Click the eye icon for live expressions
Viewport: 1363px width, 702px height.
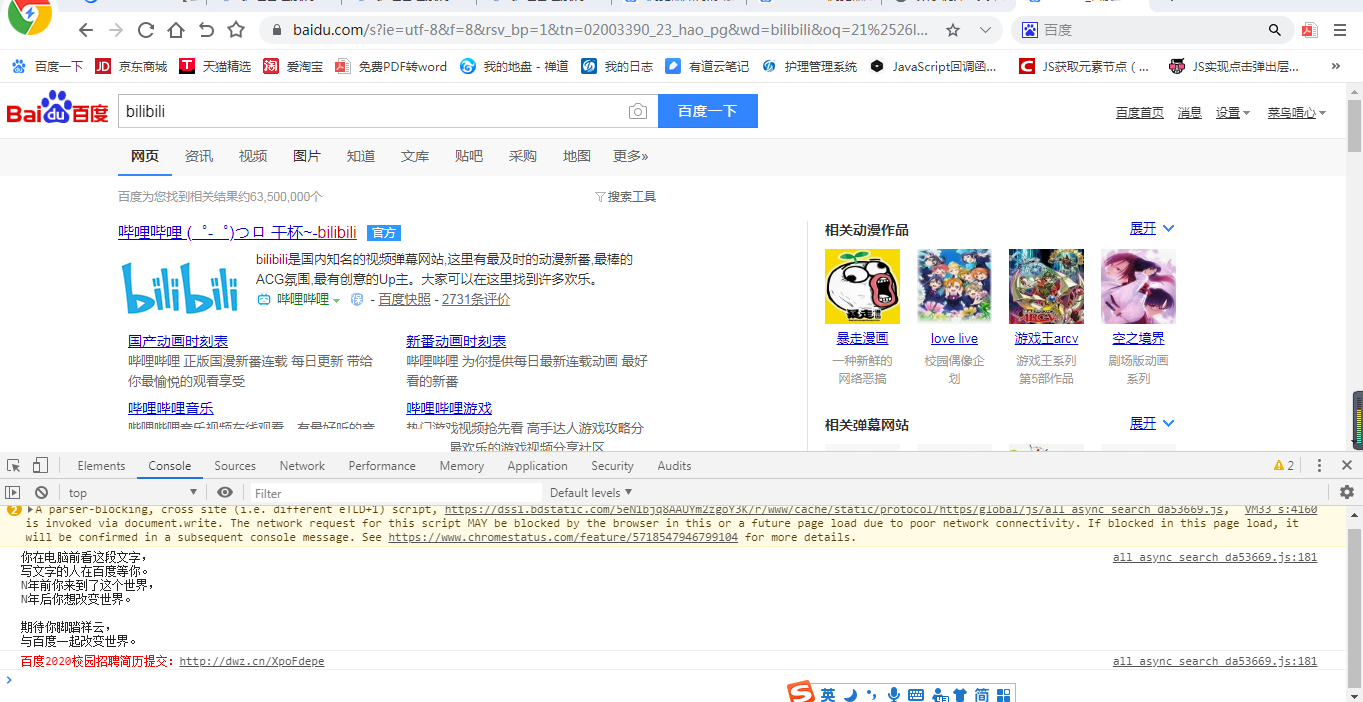coord(225,493)
